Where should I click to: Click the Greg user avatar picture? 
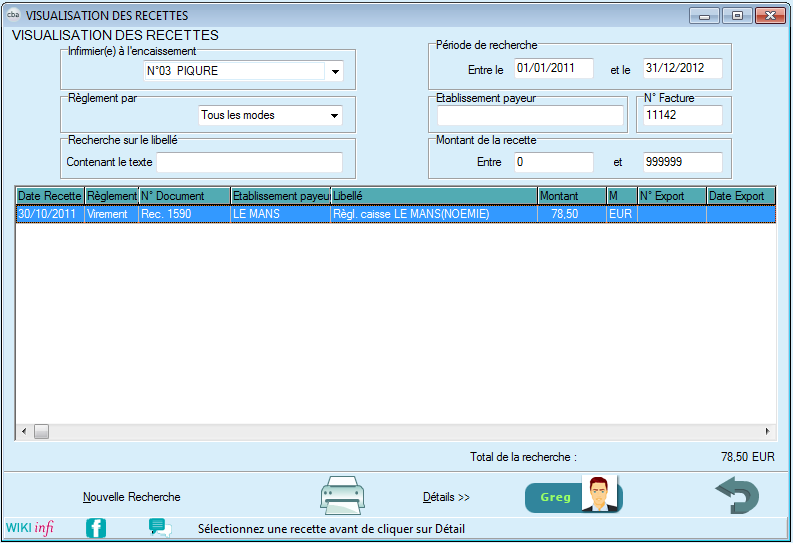coord(599,493)
